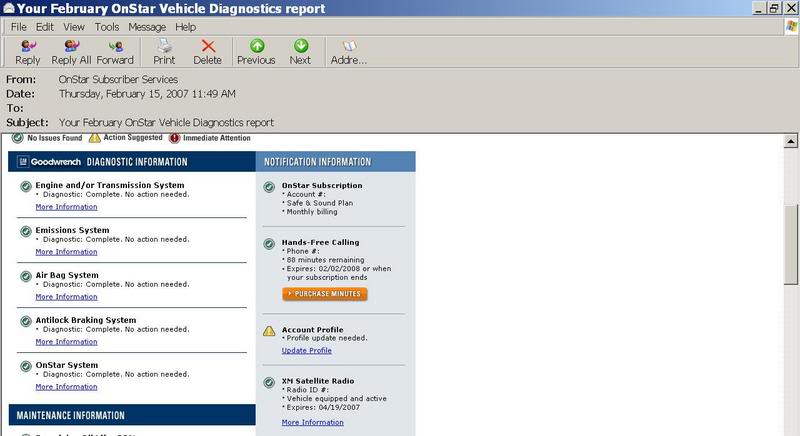Click the sender name OnStar Subscriber Services
800x436 pixels.
click(x=118, y=80)
